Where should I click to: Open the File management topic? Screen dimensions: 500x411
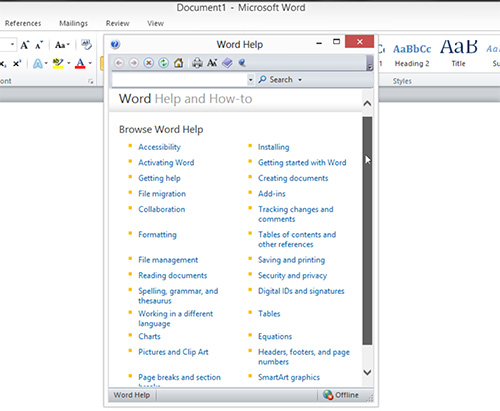(168, 260)
